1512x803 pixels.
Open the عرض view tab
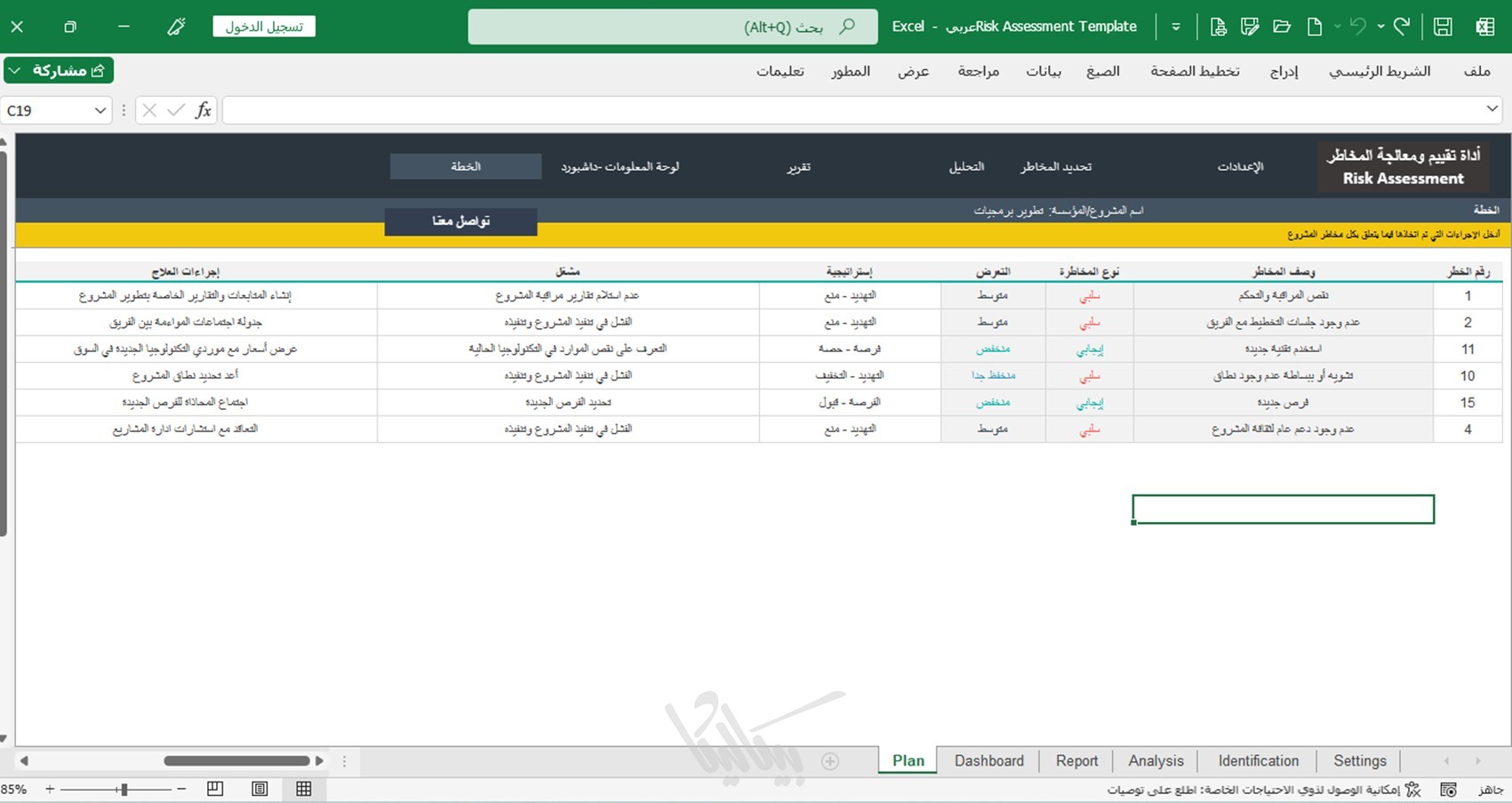tap(913, 71)
